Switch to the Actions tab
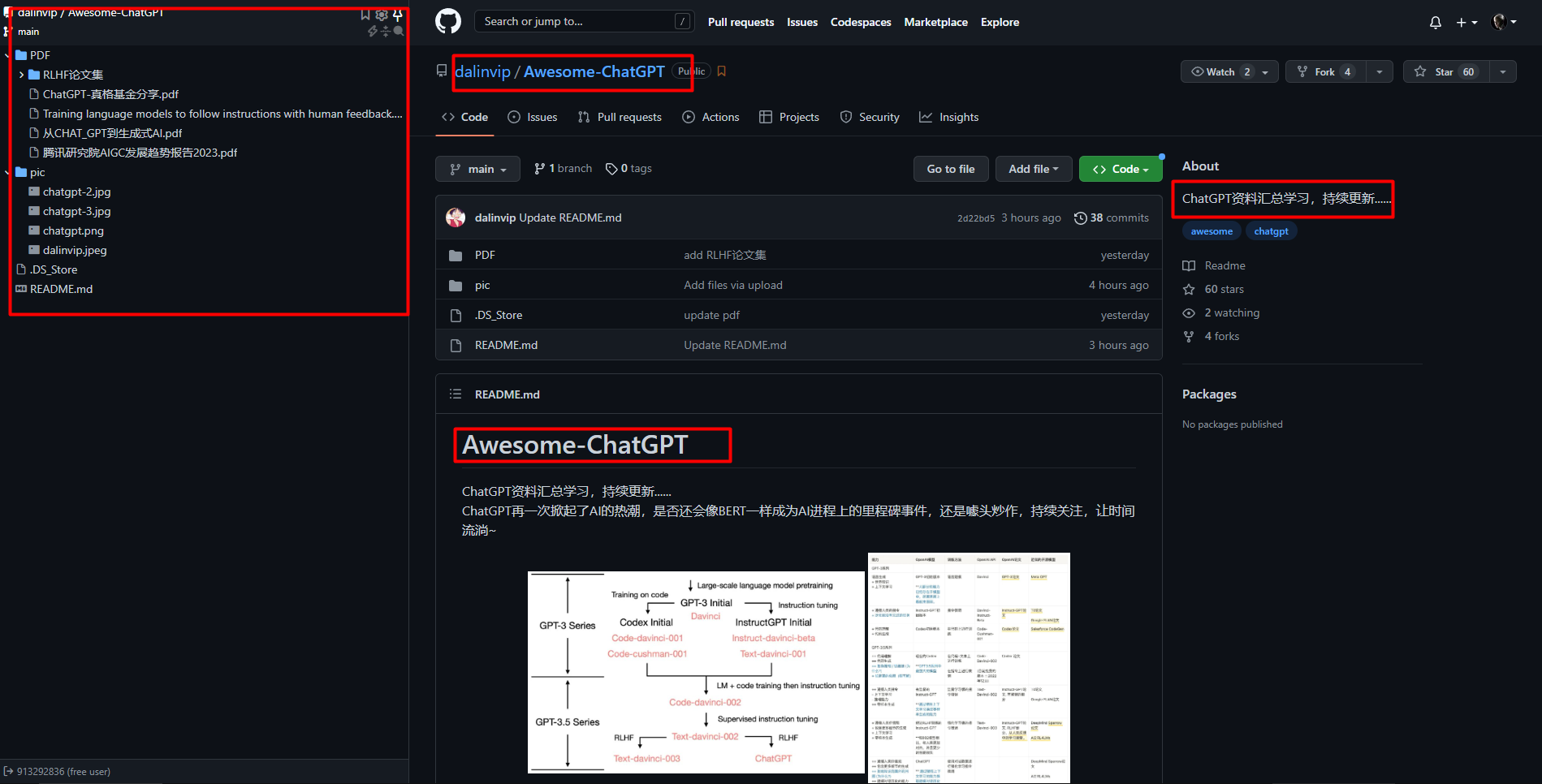Viewport: 1542px width, 784px height. [711, 117]
